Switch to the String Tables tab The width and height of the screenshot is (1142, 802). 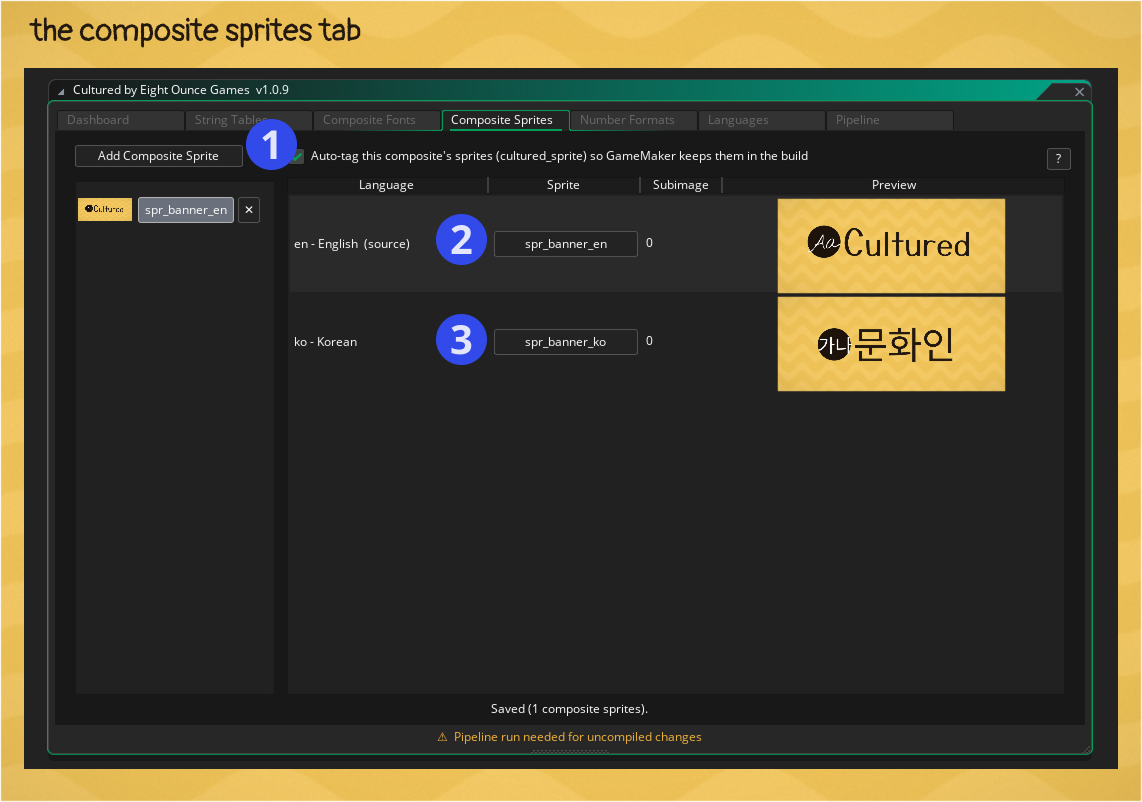pos(248,120)
